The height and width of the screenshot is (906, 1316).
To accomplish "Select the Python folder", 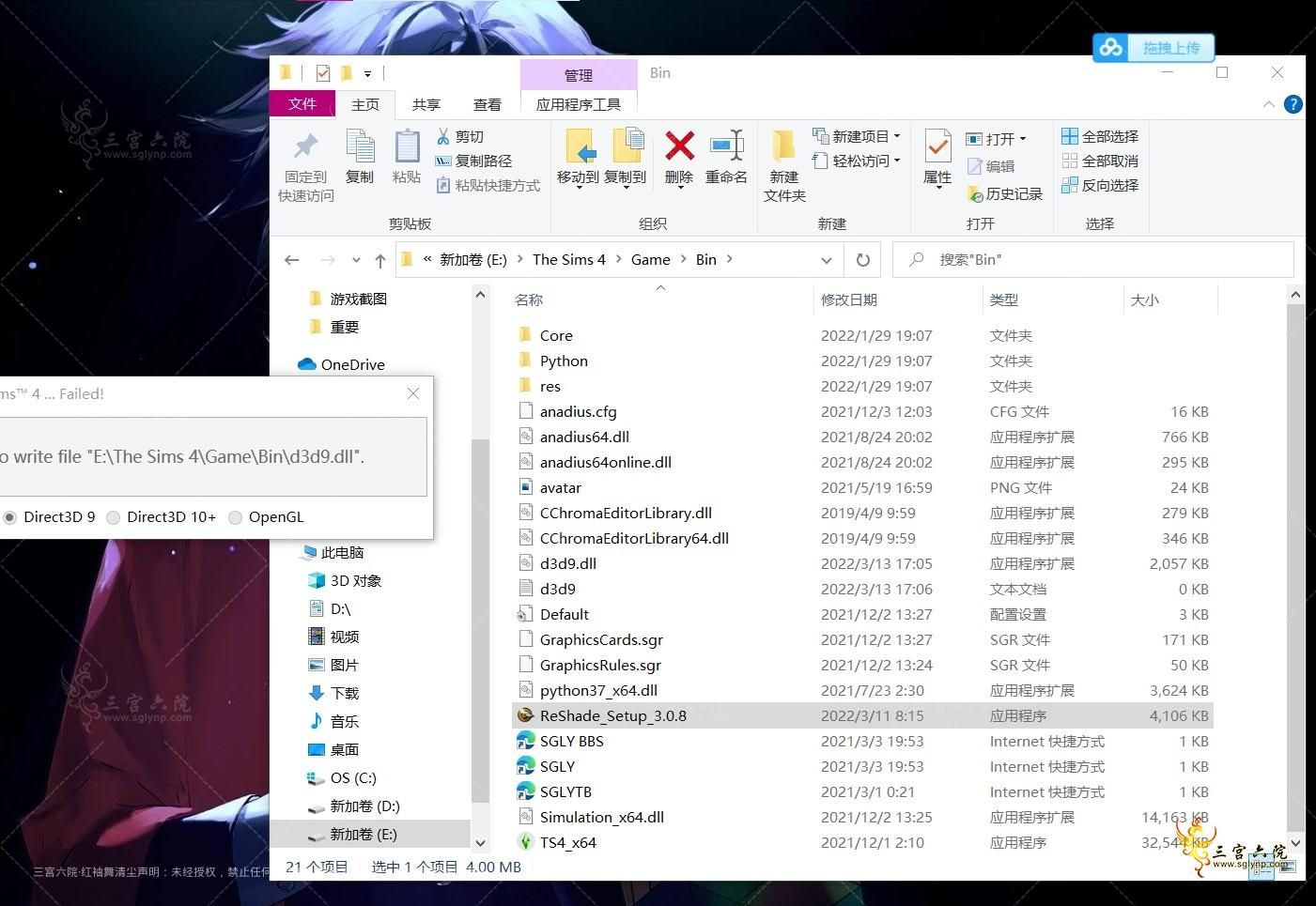I will tap(862, 361).
